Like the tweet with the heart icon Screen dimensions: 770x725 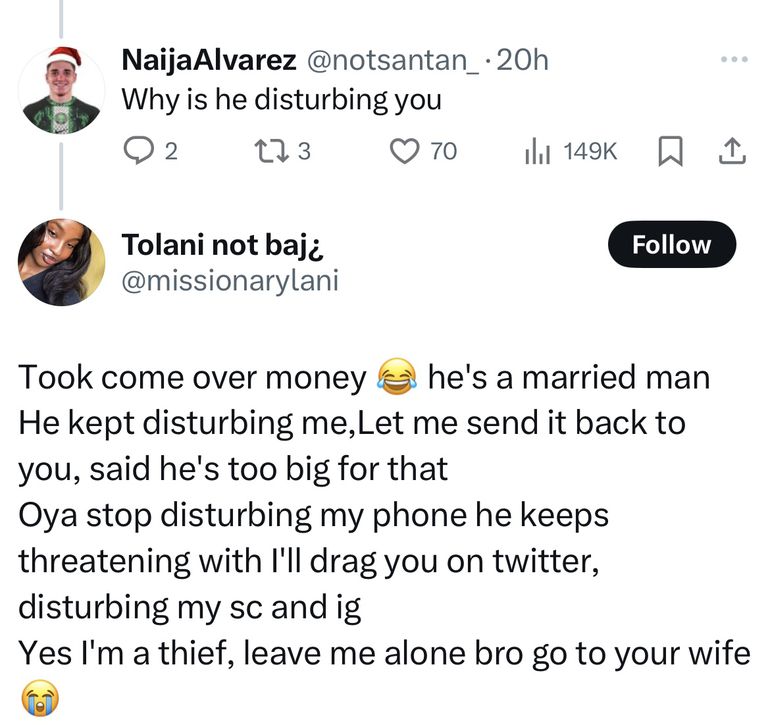[403, 151]
